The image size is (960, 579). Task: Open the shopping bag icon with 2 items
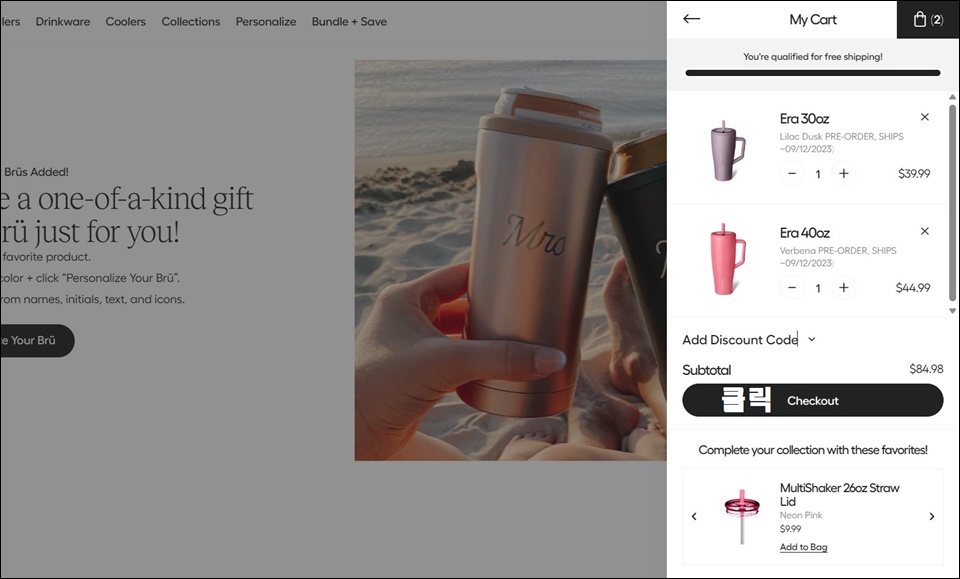pos(928,20)
